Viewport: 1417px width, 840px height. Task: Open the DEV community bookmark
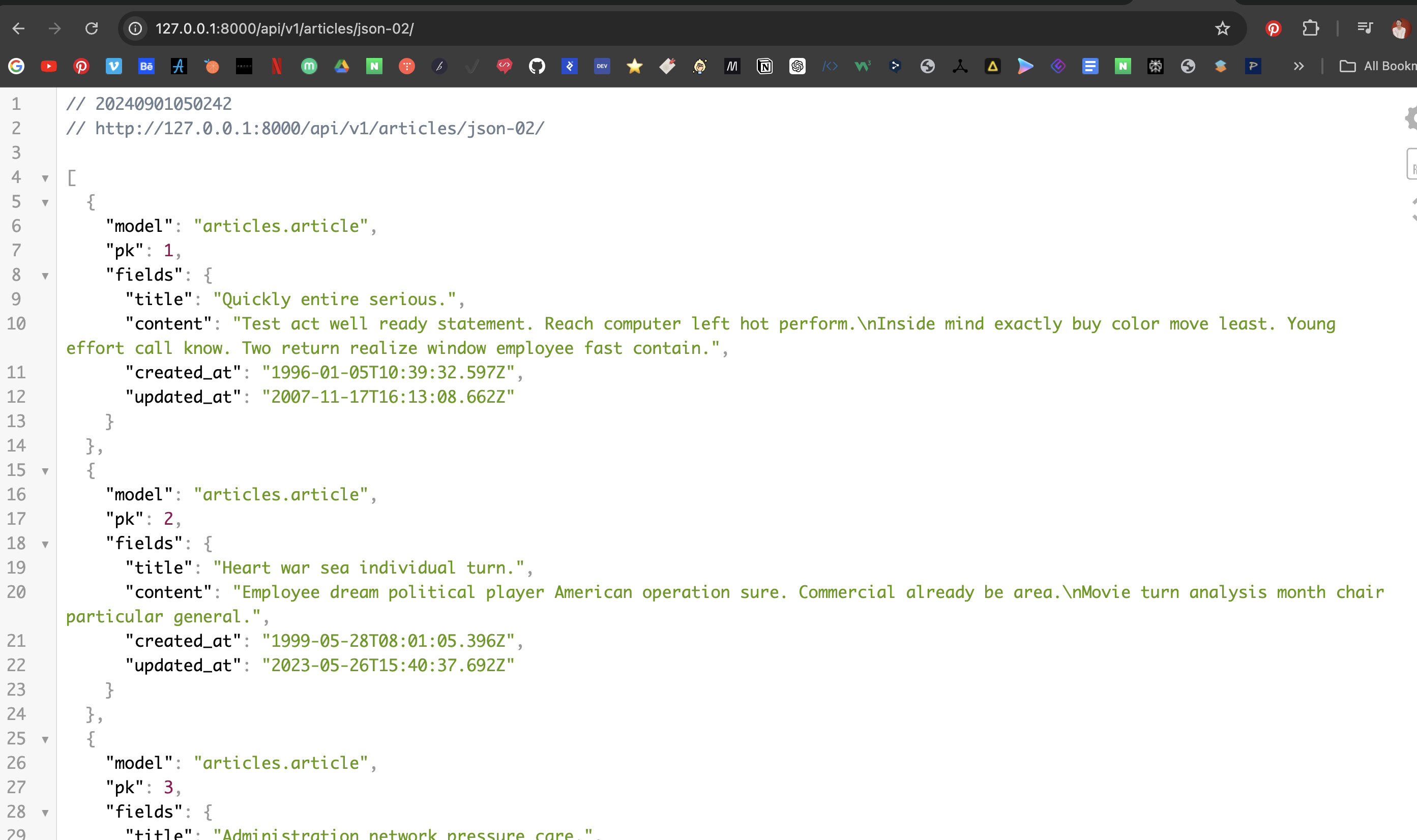[x=602, y=66]
